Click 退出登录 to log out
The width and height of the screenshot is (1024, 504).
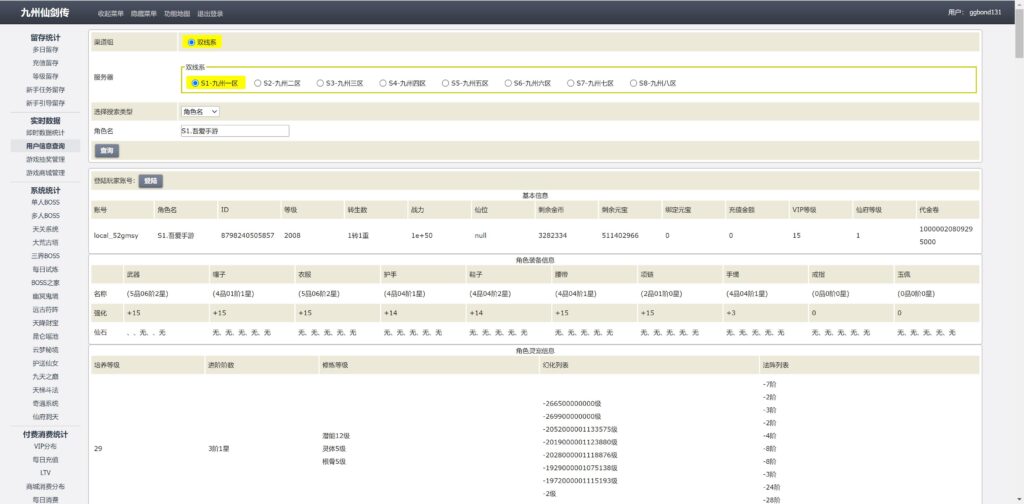pos(210,14)
